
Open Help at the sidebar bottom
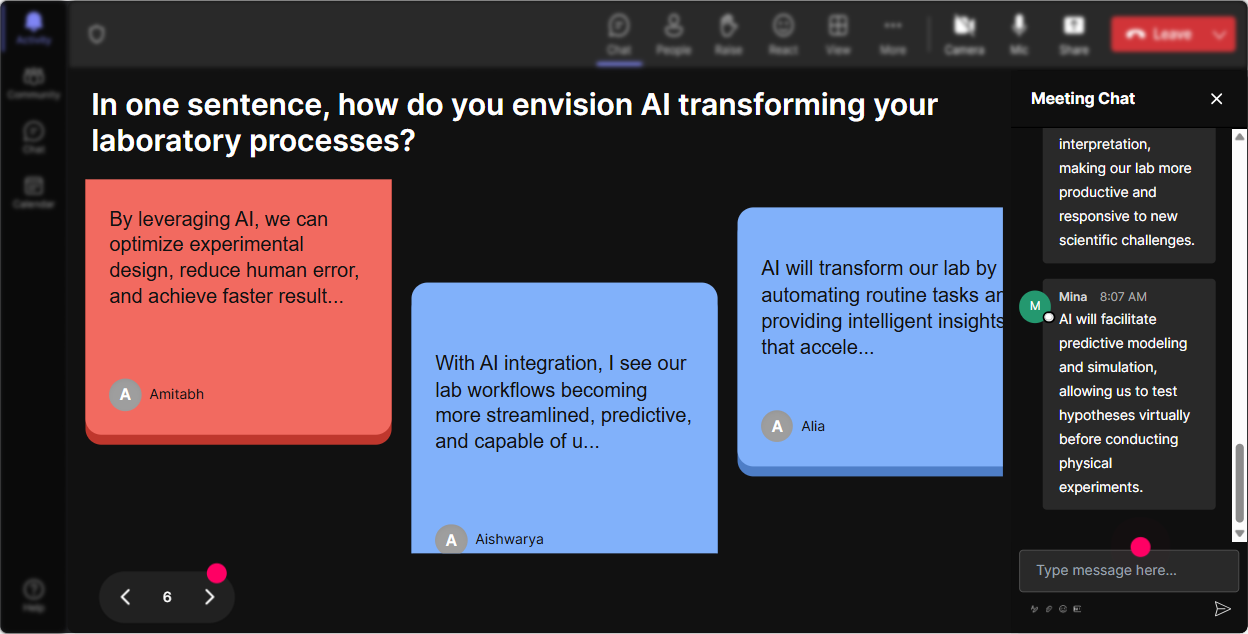[x=33, y=594]
